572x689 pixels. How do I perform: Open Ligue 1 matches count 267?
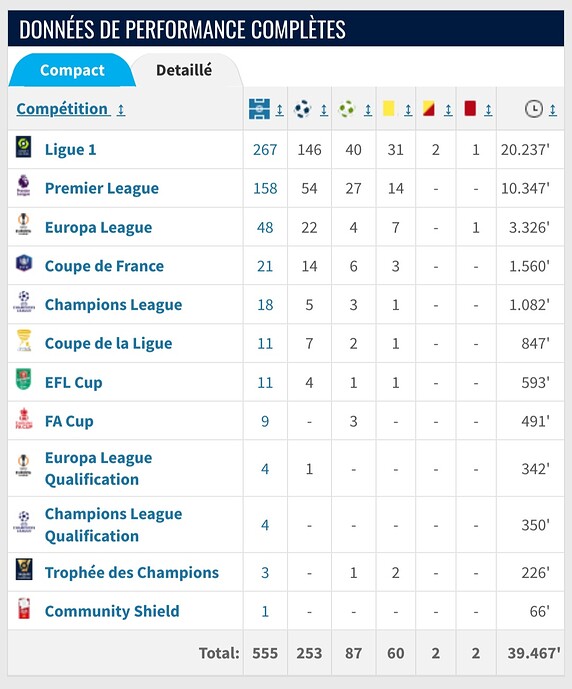pos(265,150)
